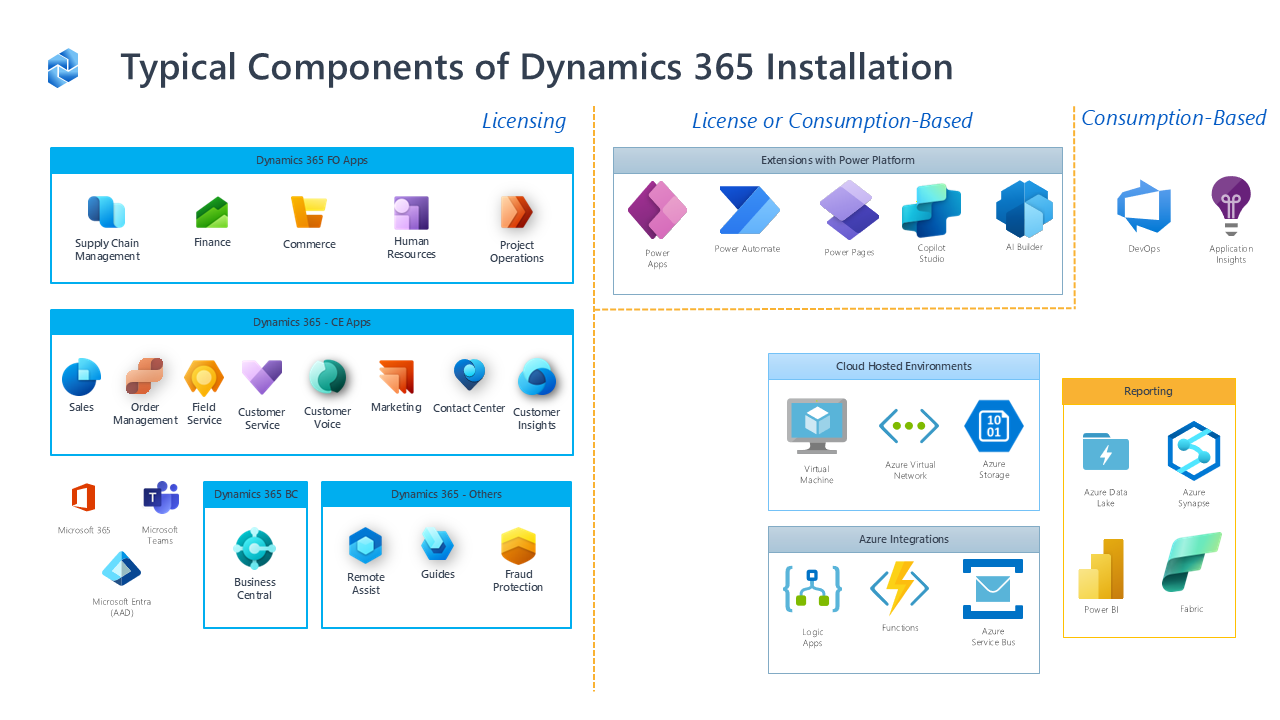
Task: Click the Customer Service icon
Action: point(262,378)
